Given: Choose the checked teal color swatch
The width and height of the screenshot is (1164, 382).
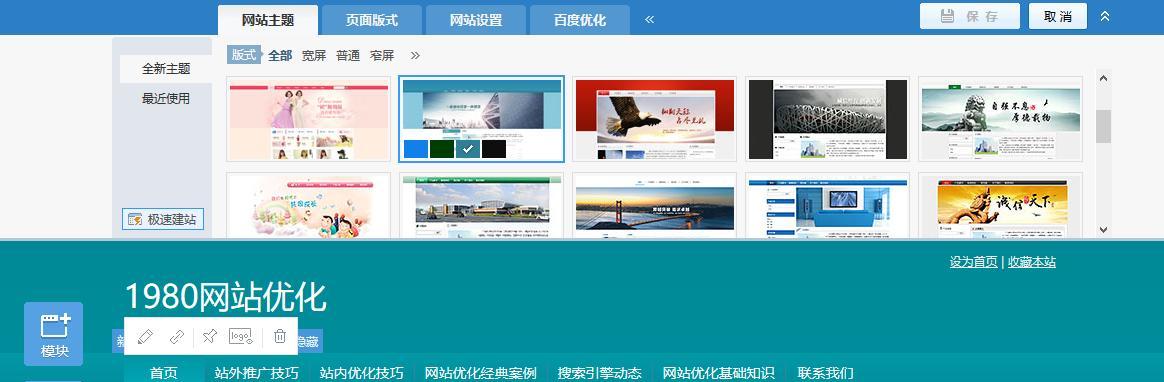Looking at the screenshot, I should [468, 148].
